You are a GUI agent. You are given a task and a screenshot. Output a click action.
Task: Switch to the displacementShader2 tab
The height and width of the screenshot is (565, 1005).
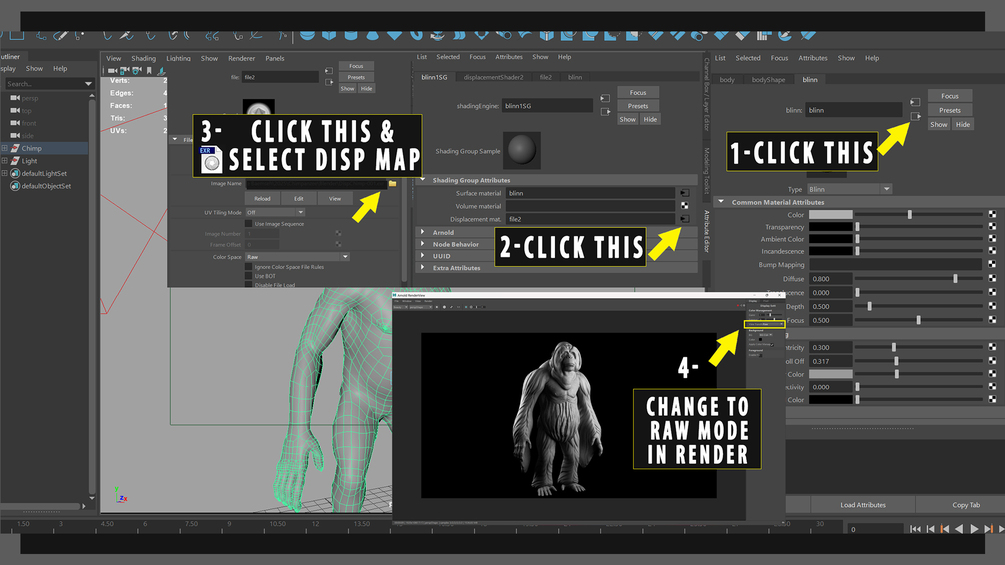(494, 77)
